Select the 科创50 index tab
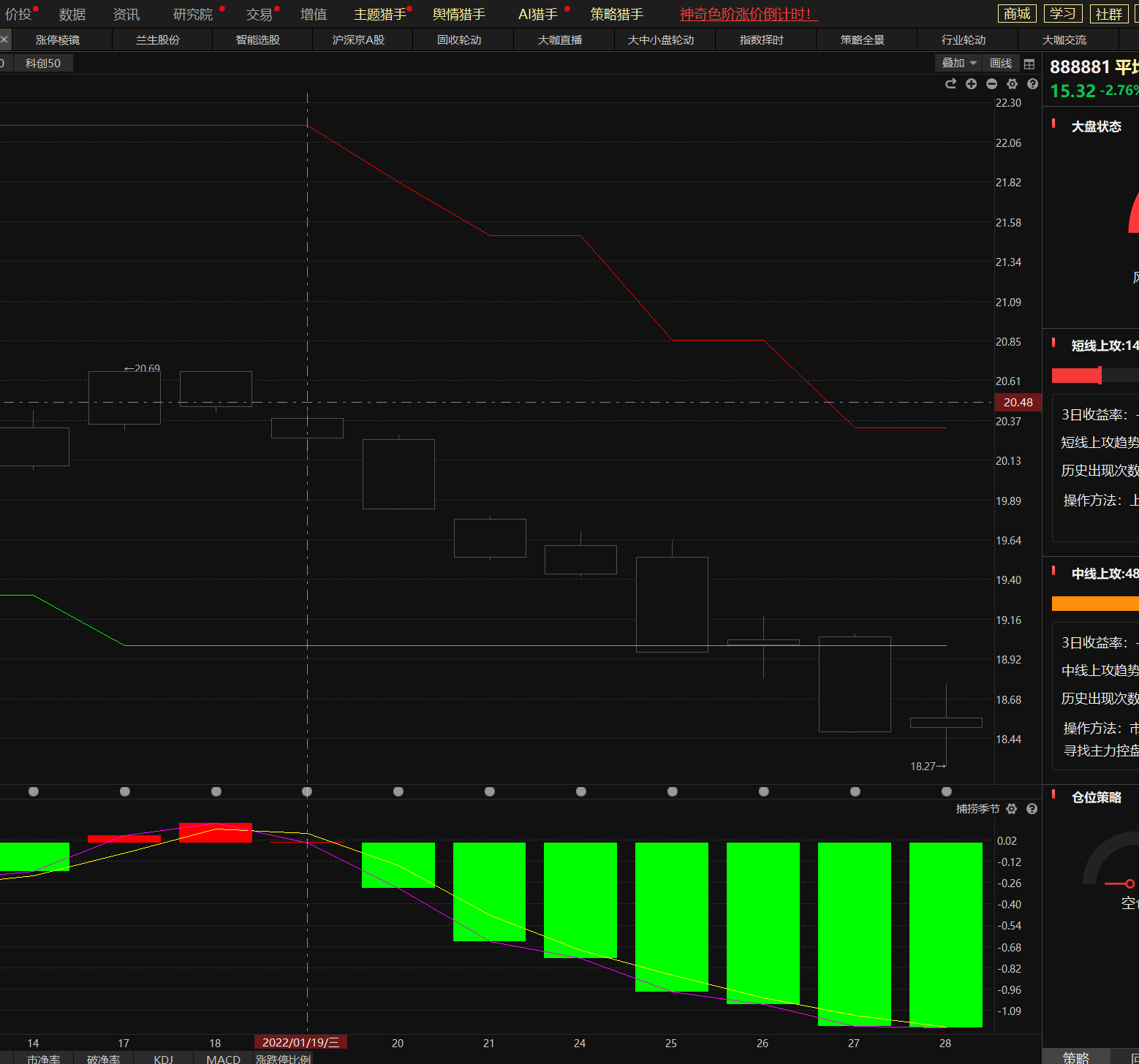This screenshot has height=1064, width=1139. click(x=43, y=64)
